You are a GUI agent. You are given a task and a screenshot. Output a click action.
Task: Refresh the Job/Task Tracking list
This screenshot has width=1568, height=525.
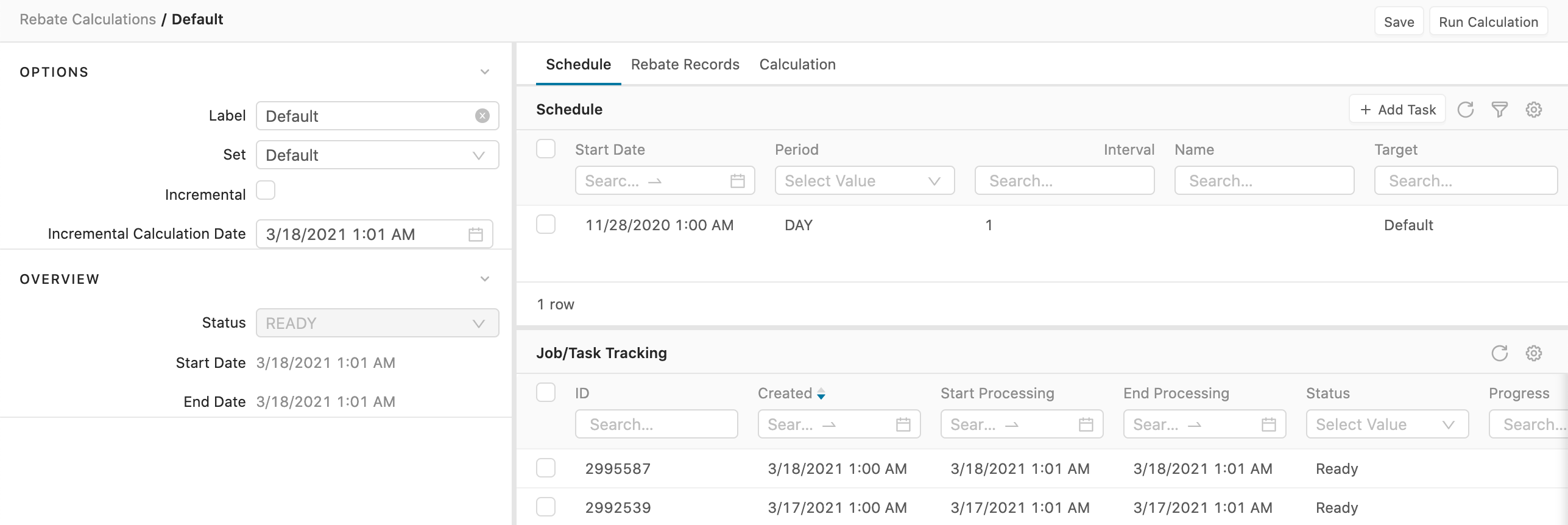1499,353
